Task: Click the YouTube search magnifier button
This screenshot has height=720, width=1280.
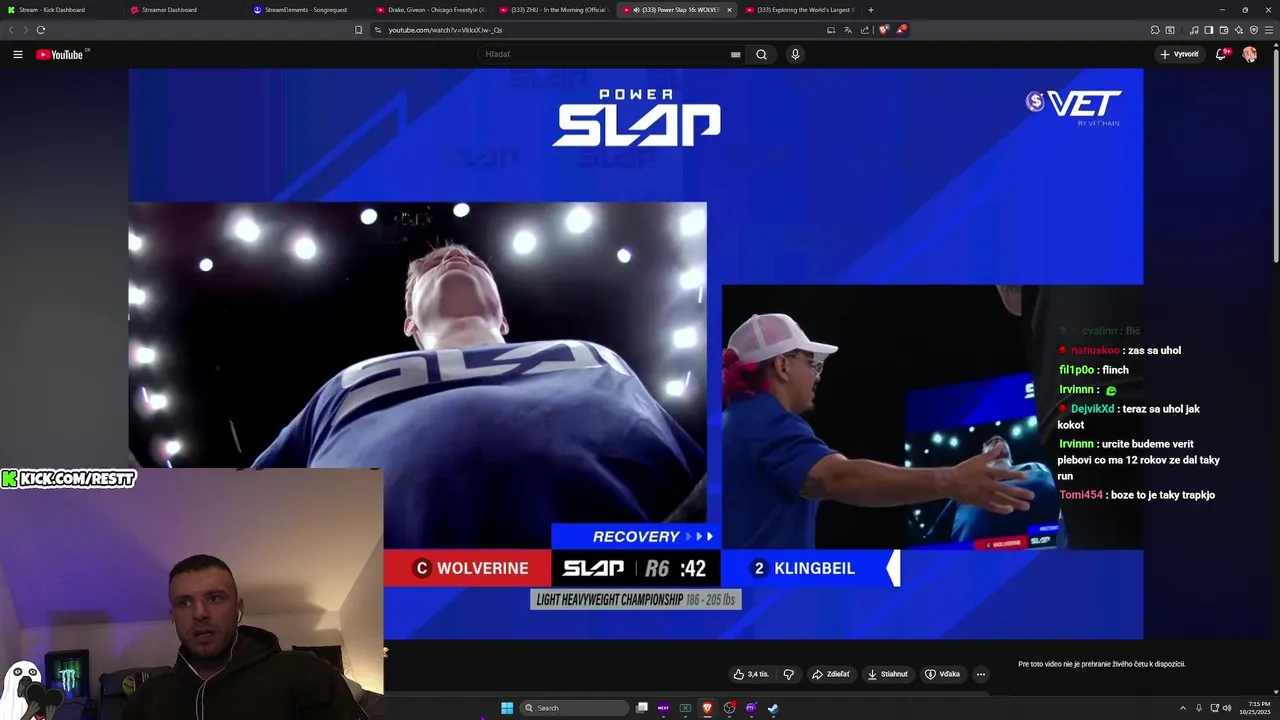Action: click(761, 54)
